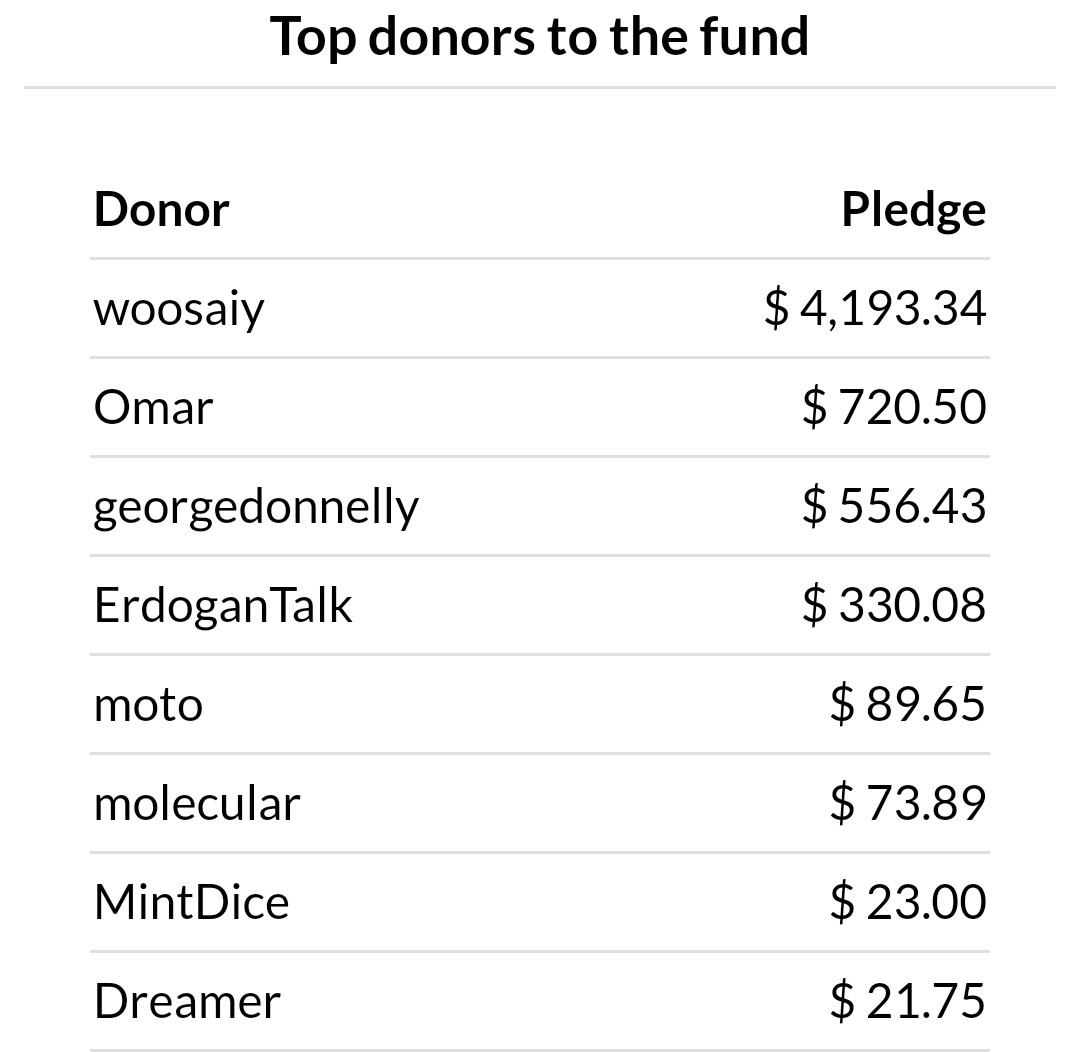
Task: Select the Dreamer donor entry
Action: click(187, 1002)
